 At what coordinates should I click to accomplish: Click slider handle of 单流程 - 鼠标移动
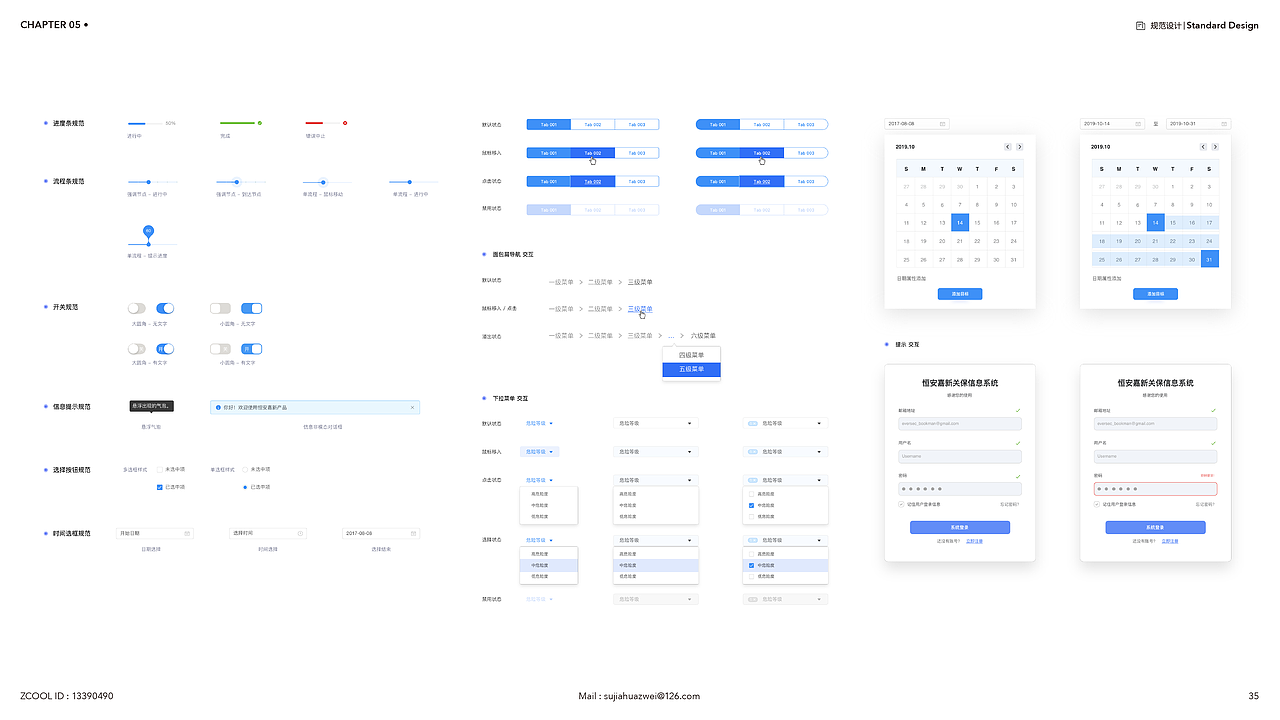322,182
